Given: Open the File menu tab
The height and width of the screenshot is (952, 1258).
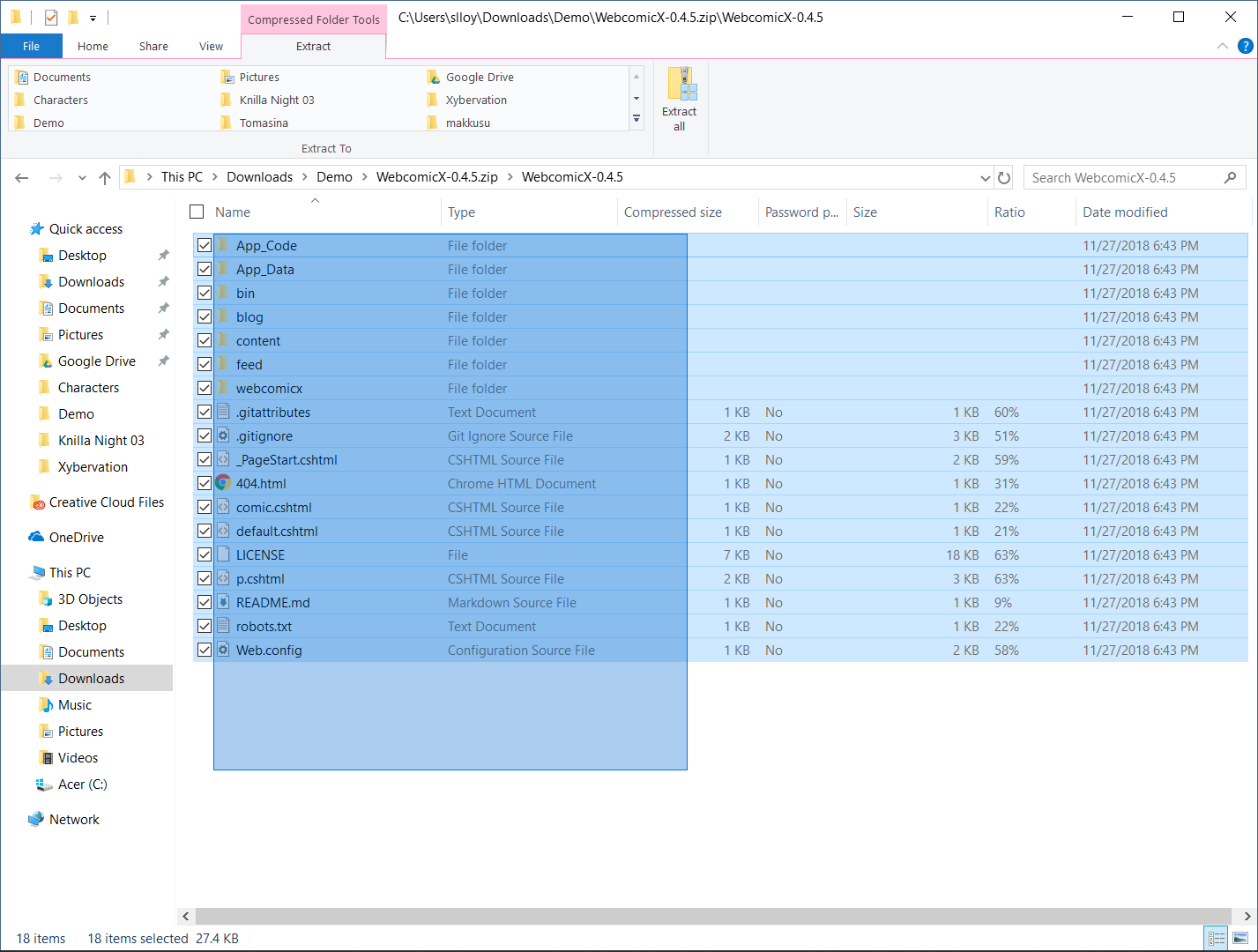Looking at the screenshot, I should [32, 46].
